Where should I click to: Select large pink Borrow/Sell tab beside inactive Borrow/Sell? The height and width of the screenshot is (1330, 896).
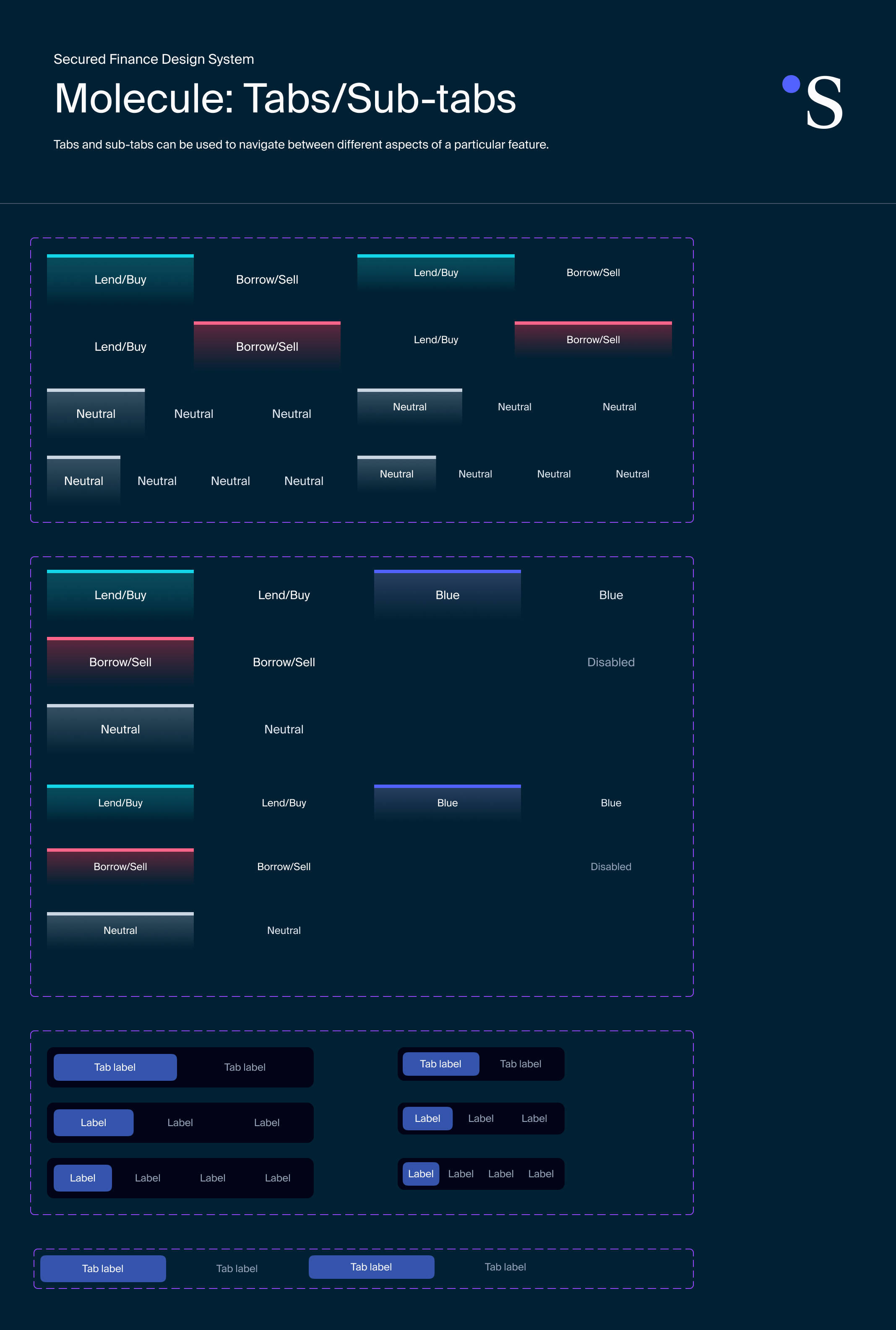(120, 662)
